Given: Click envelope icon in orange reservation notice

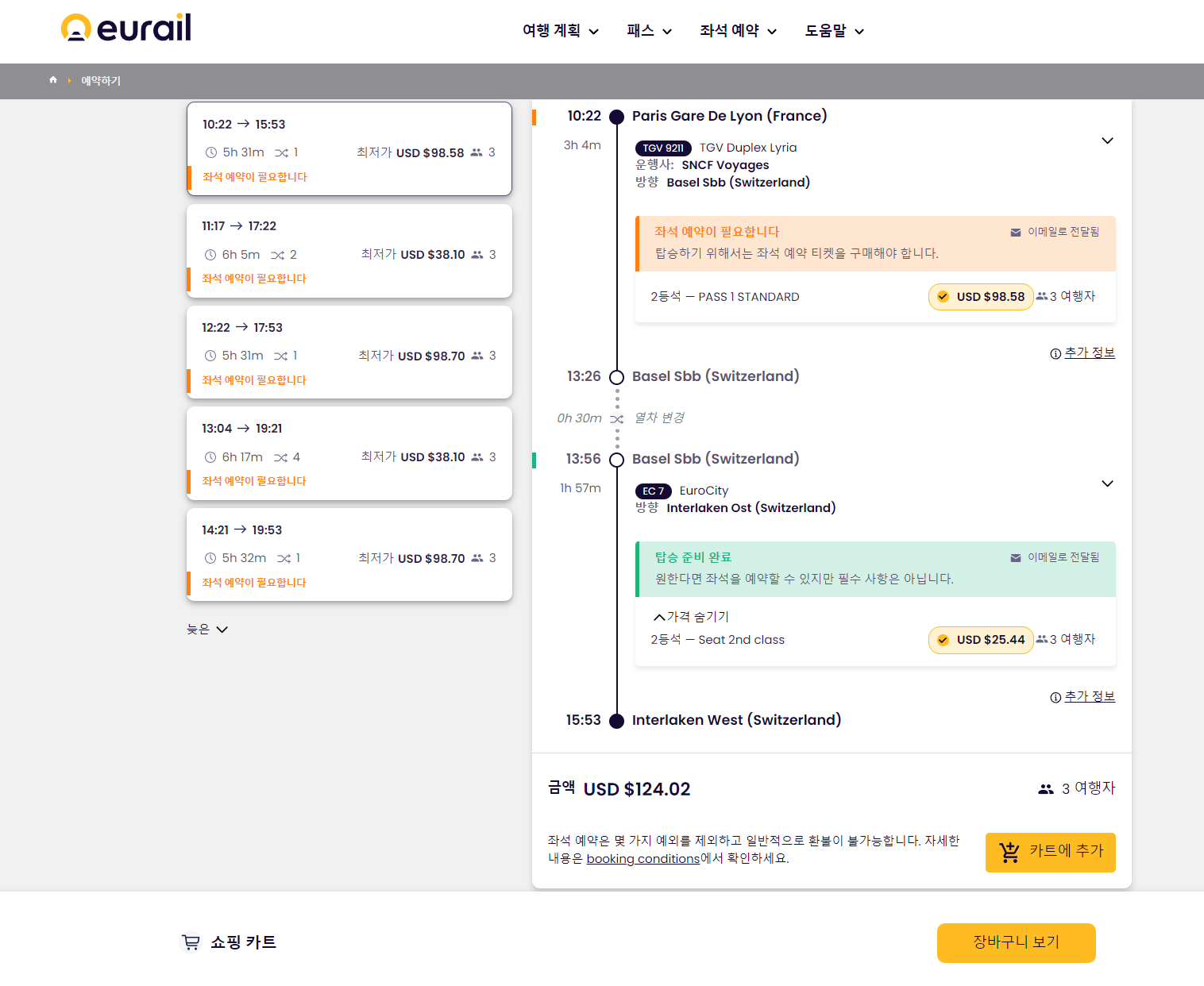Looking at the screenshot, I should [x=1015, y=233].
